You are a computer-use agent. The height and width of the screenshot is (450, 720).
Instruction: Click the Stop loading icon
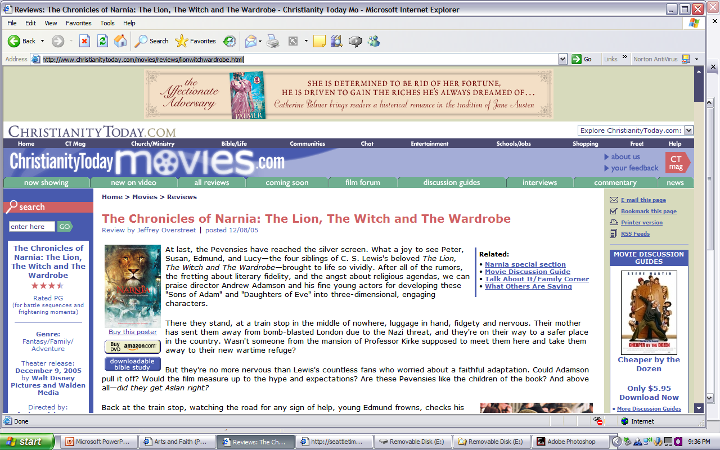pyautogui.click(x=83, y=41)
